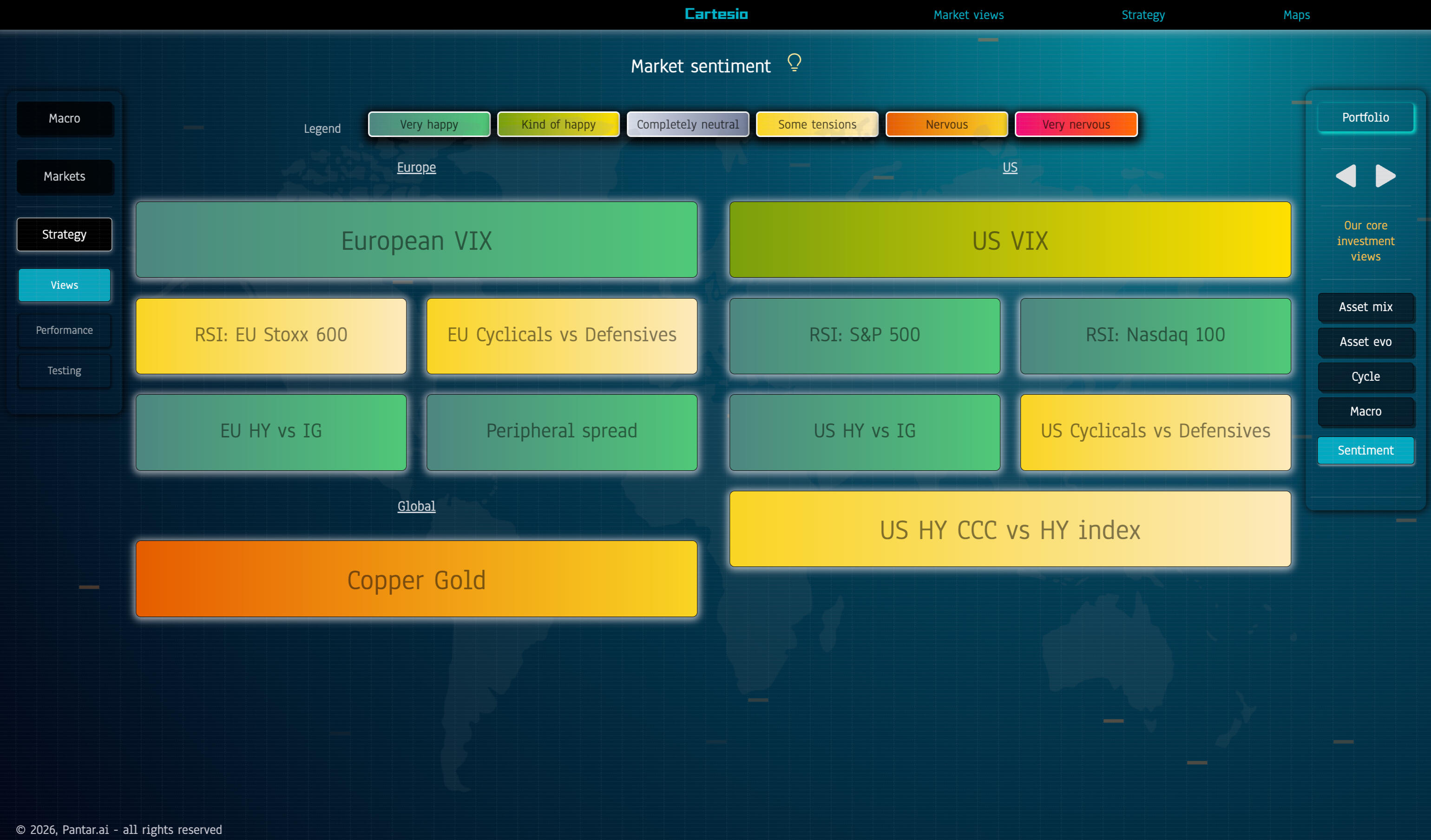This screenshot has width=1431, height=840.
Task: Open the Cycle portfolio view
Action: (x=1365, y=377)
